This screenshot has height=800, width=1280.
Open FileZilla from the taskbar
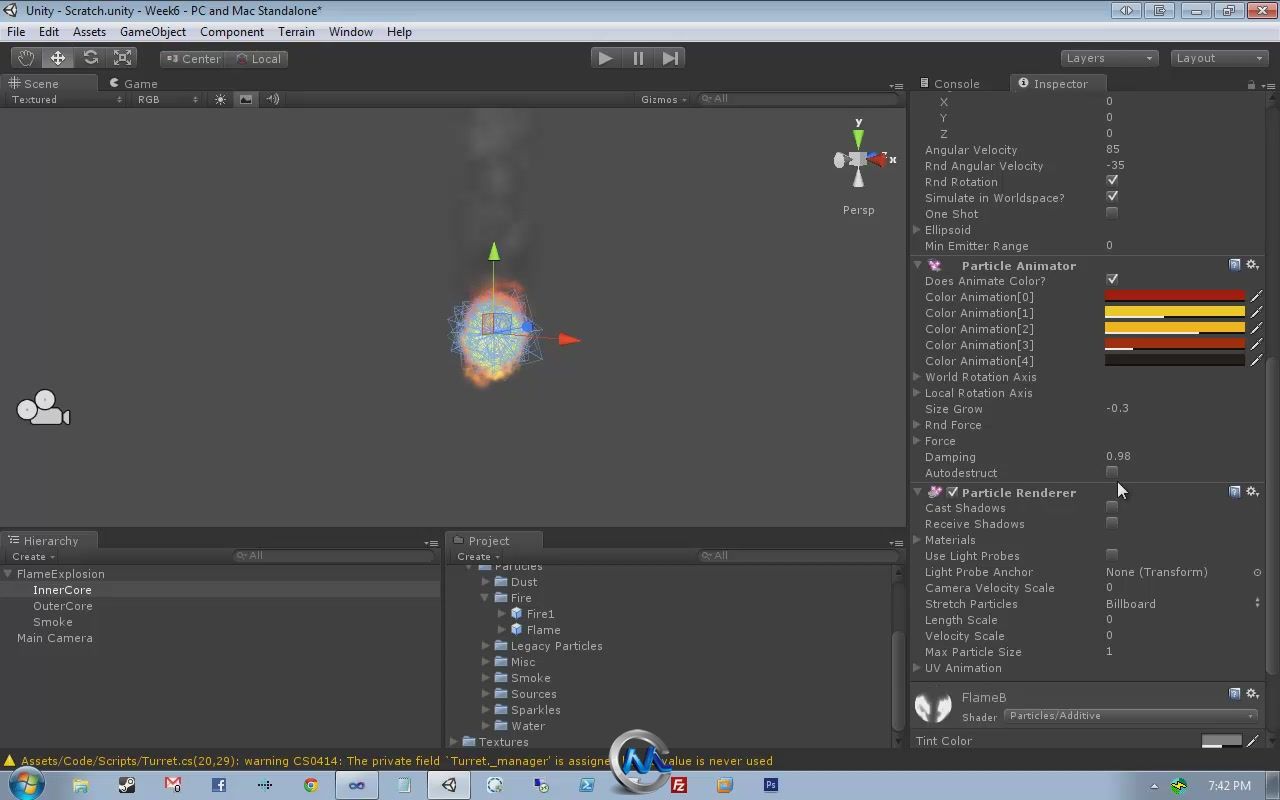point(679,785)
